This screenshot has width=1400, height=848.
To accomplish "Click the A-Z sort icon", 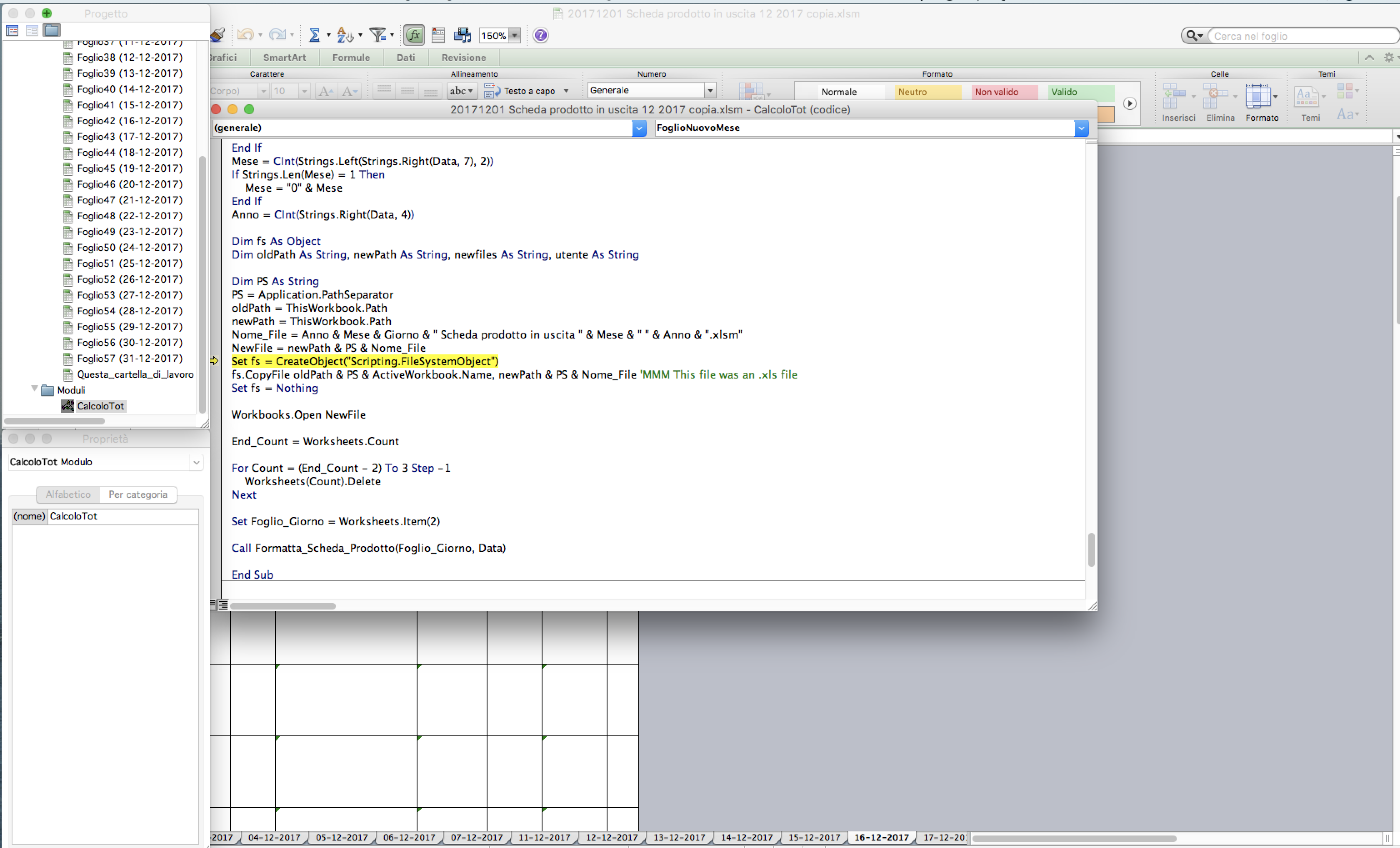I will 344,35.
